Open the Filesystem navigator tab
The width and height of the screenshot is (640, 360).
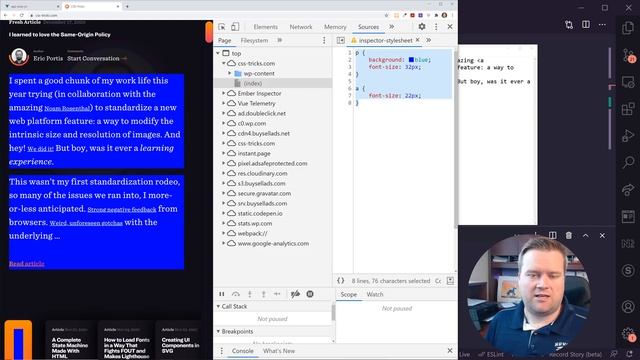click(254, 40)
